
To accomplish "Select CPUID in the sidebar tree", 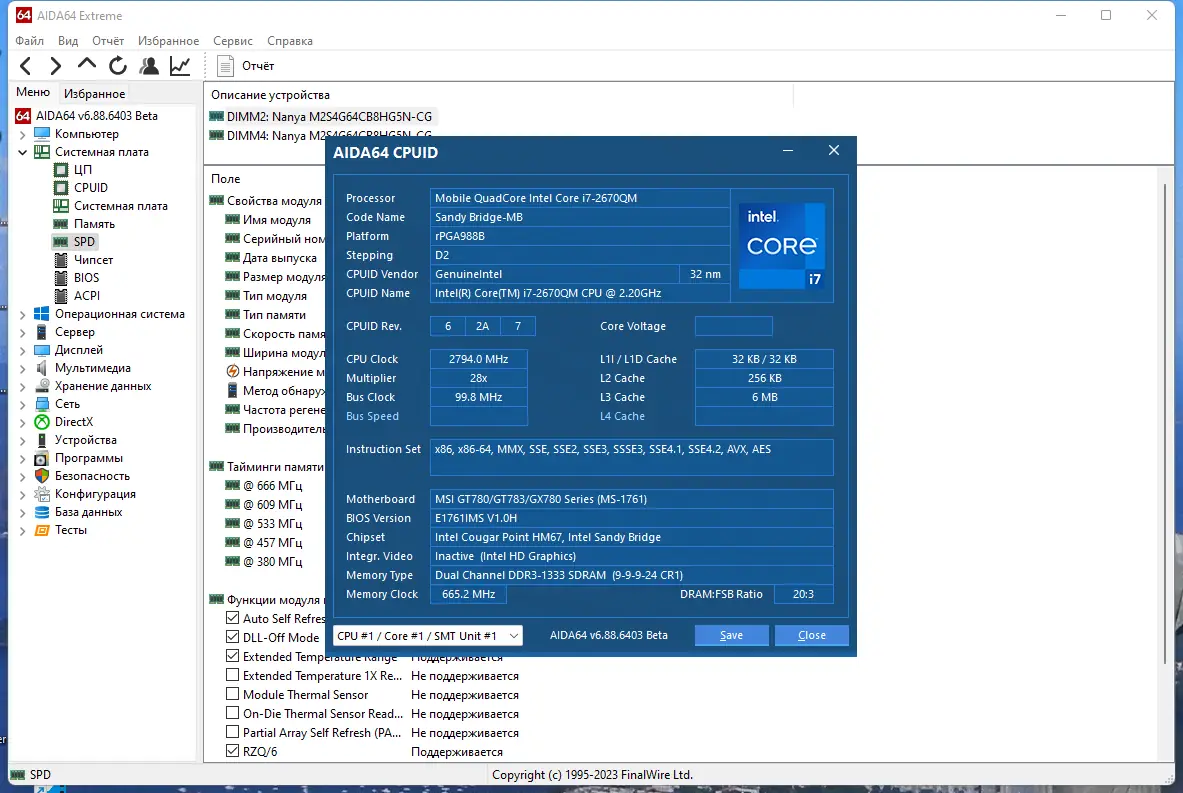I will (x=90, y=188).
